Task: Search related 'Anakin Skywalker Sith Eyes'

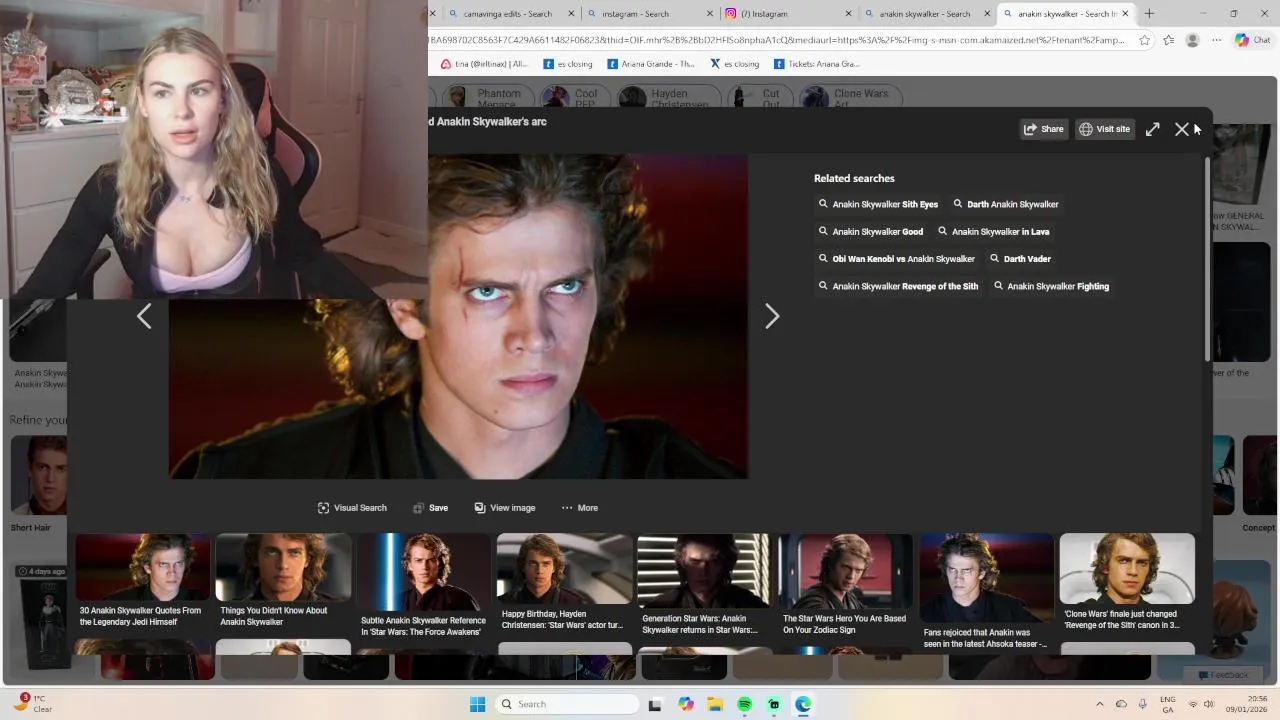Action: click(878, 204)
